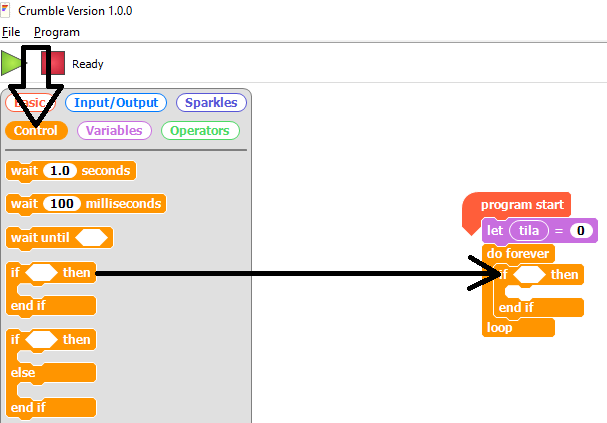Click the program start block on canvas
The height and width of the screenshot is (423, 607).
point(522,205)
